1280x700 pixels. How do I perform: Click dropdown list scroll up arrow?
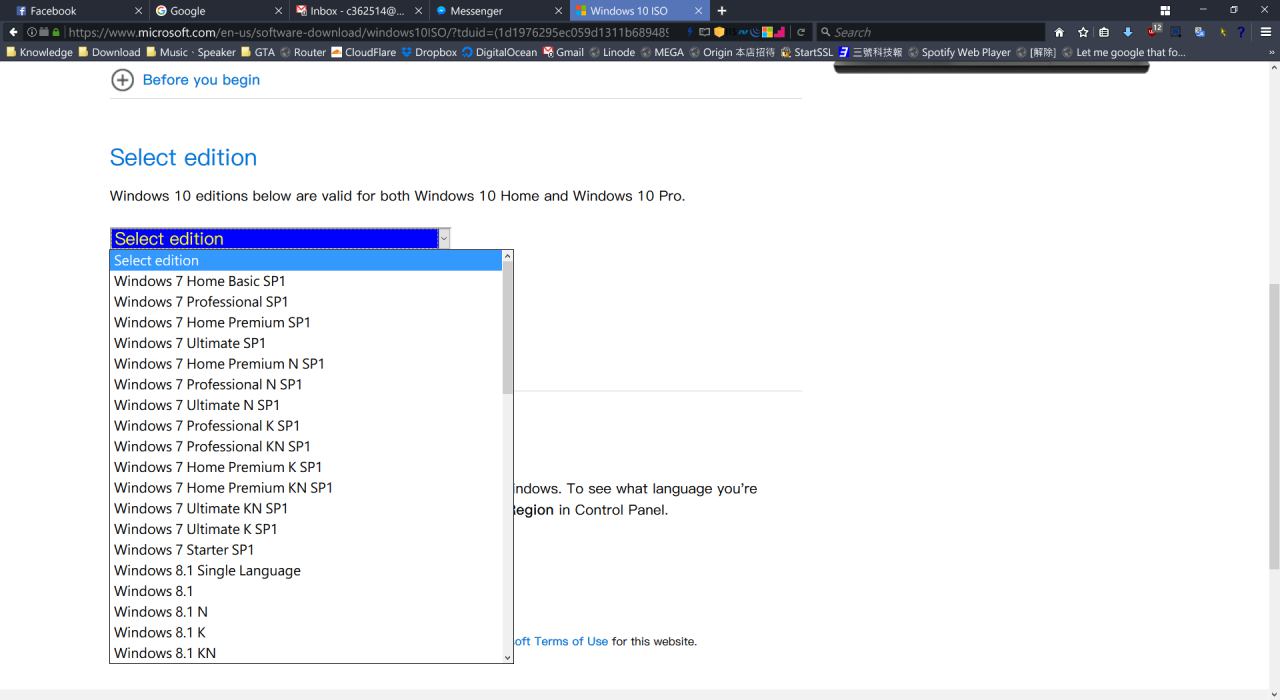click(x=507, y=256)
